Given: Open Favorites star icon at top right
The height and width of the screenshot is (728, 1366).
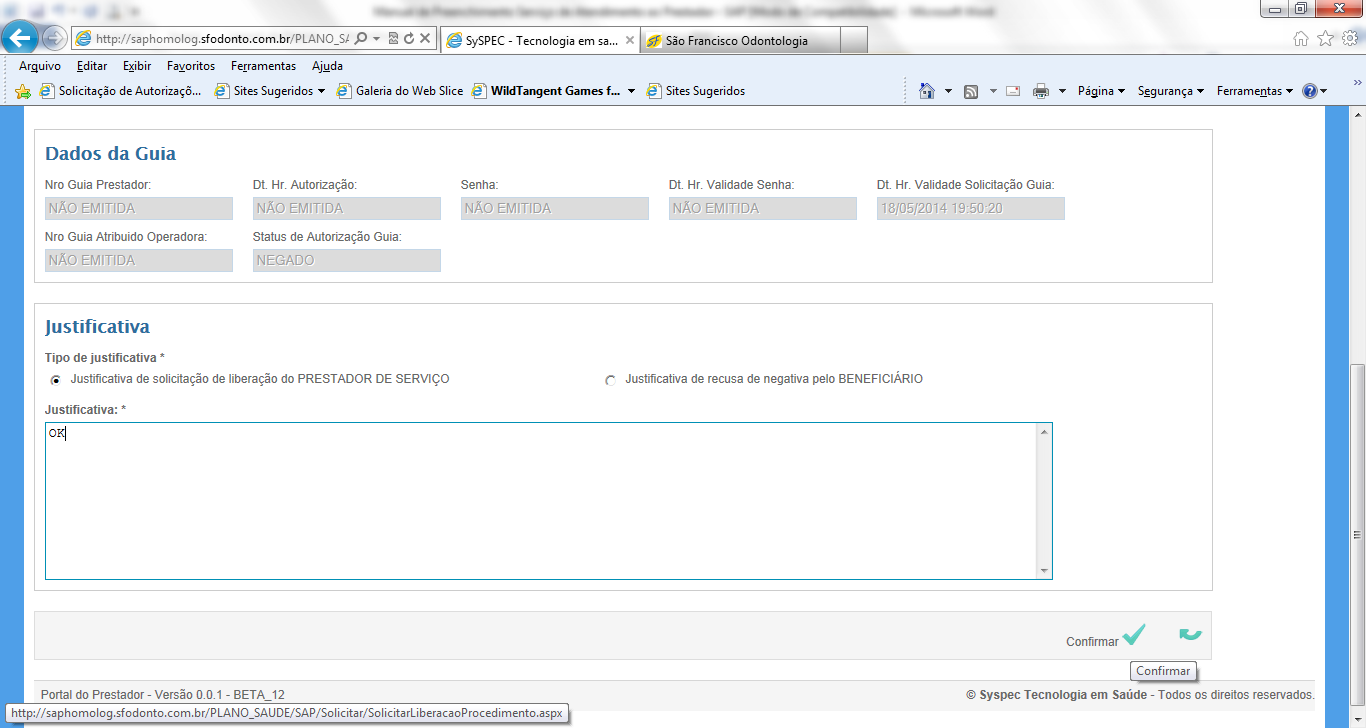Looking at the screenshot, I should coord(1325,39).
